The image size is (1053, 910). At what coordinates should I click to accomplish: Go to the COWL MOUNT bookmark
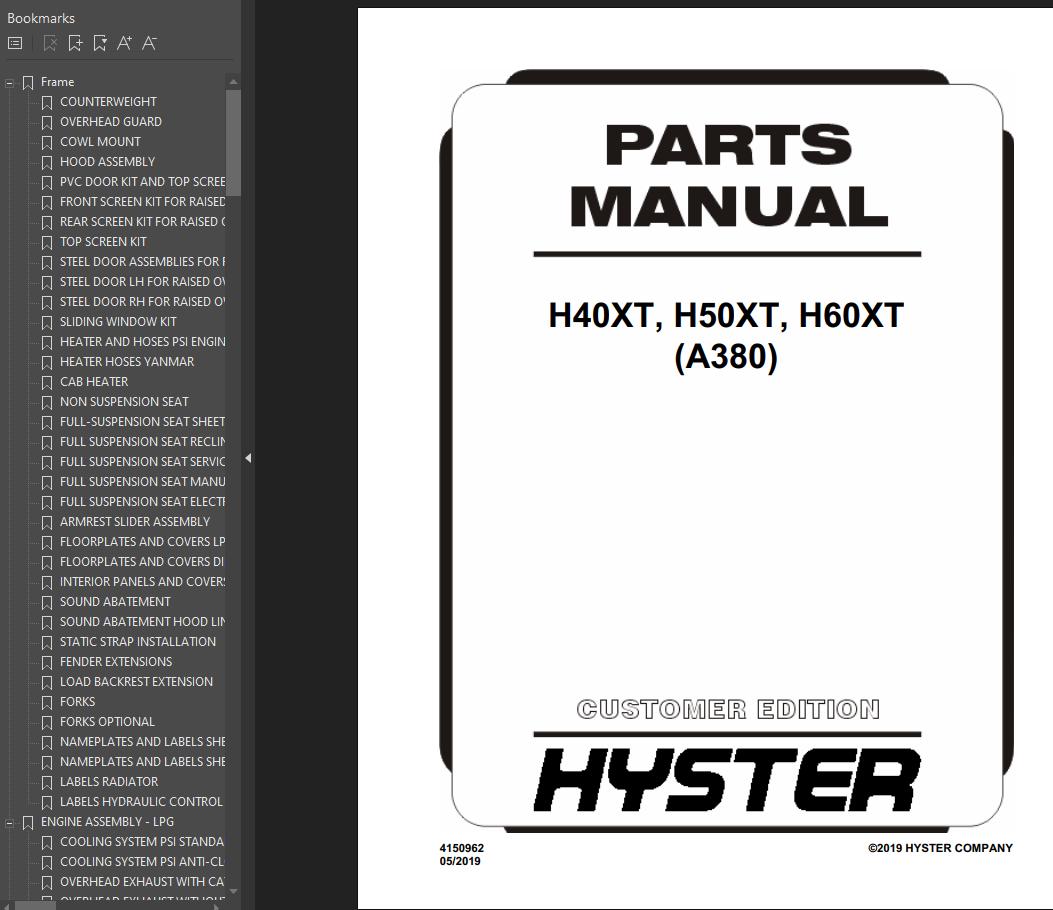click(100, 142)
